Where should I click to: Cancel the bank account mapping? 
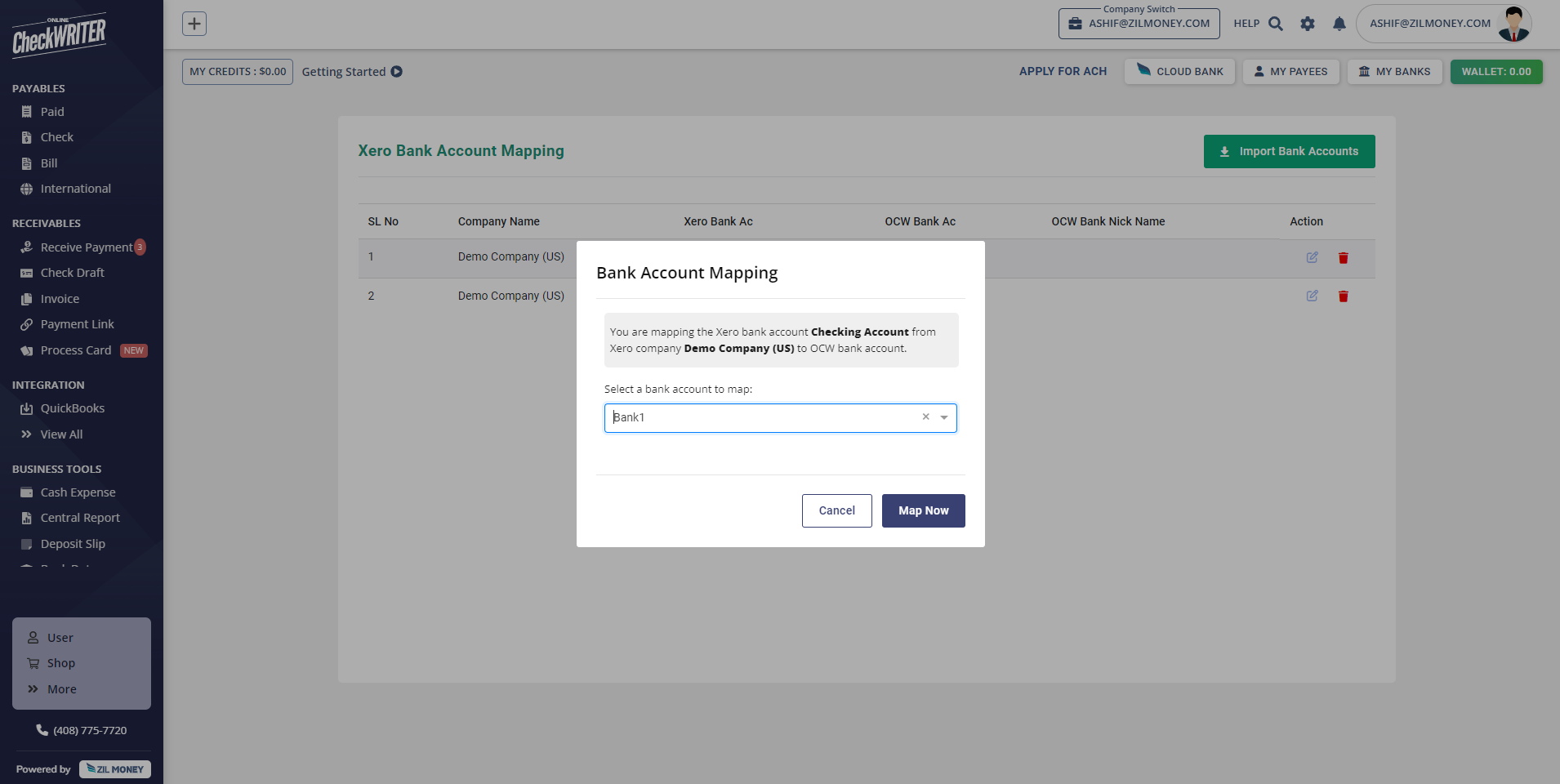(837, 510)
